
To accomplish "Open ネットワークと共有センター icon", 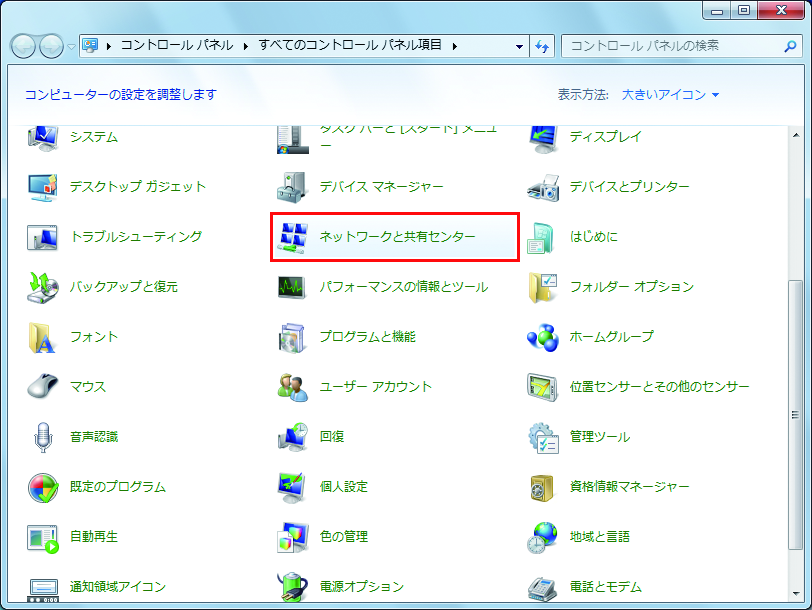I will pos(293,237).
